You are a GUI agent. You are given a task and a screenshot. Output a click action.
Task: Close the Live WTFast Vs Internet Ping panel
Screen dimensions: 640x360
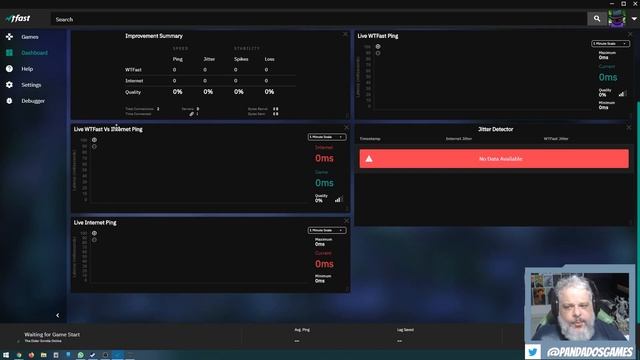pos(346,127)
